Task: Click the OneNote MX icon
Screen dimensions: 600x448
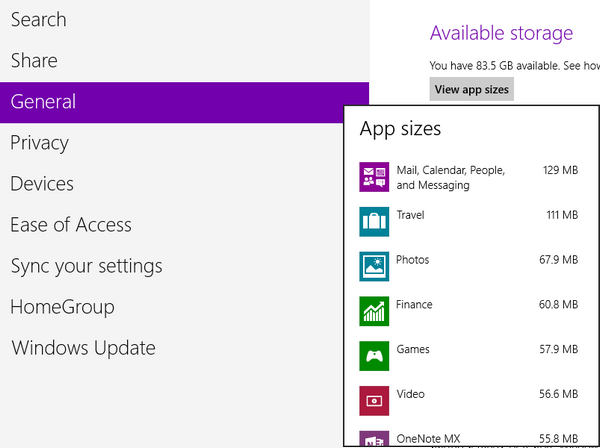Action: click(374, 438)
